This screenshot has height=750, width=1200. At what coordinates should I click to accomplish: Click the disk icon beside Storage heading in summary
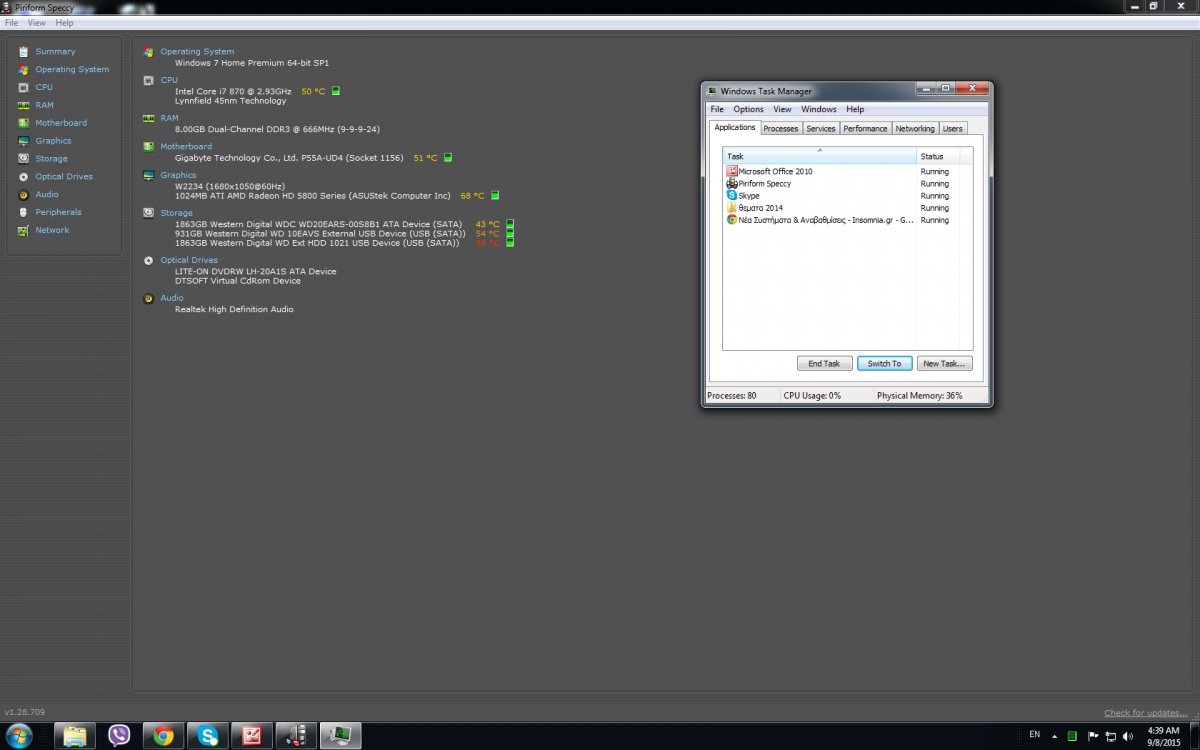click(x=148, y=213)
